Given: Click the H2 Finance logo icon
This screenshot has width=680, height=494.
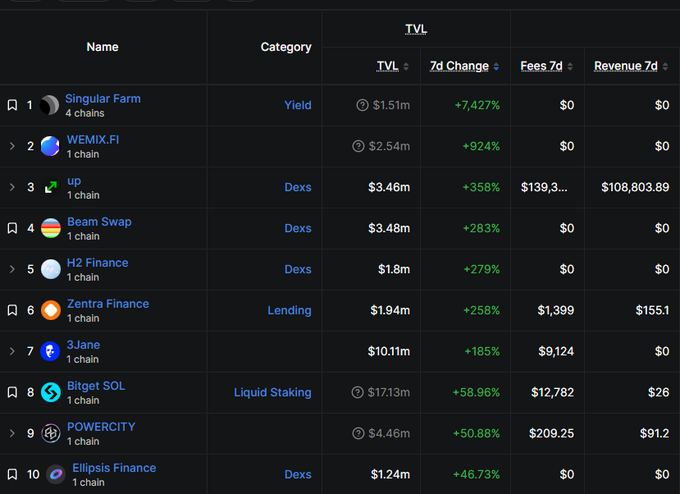Looking at the screenshot, I should click(x=51, y=269).
